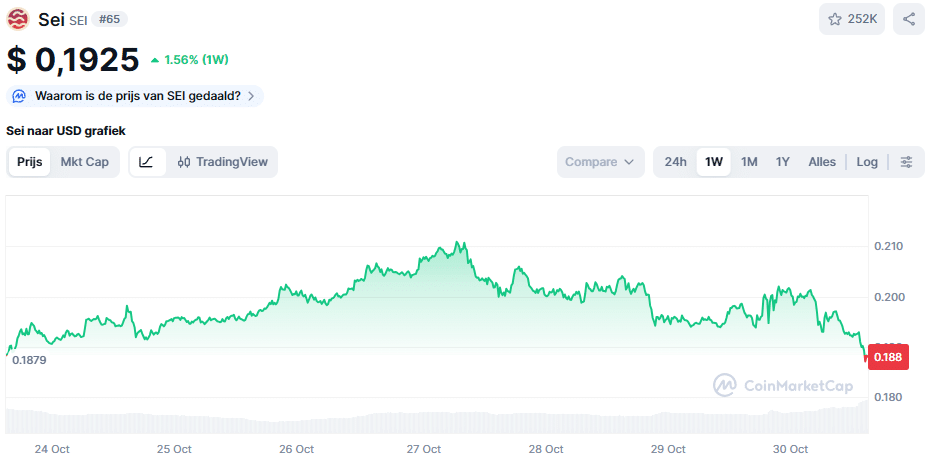The height and width of the screenshot is (456, 928).
Task: Toggle Log scale on chart
Action: pyautogui.click(x=867, y=162)
